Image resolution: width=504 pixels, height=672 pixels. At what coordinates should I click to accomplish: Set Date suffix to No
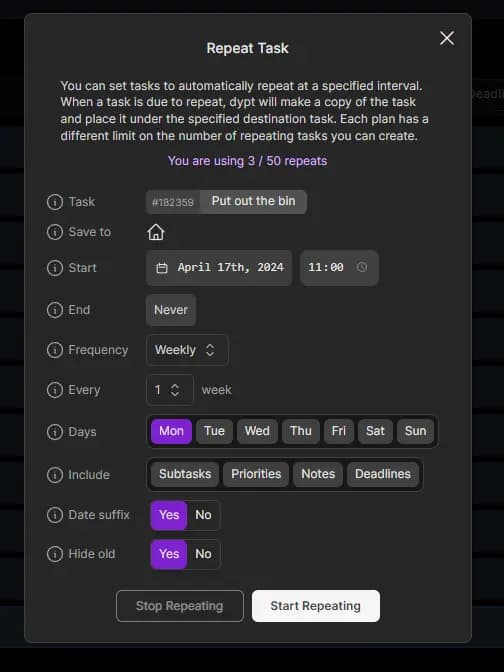(x=203, y=515)
